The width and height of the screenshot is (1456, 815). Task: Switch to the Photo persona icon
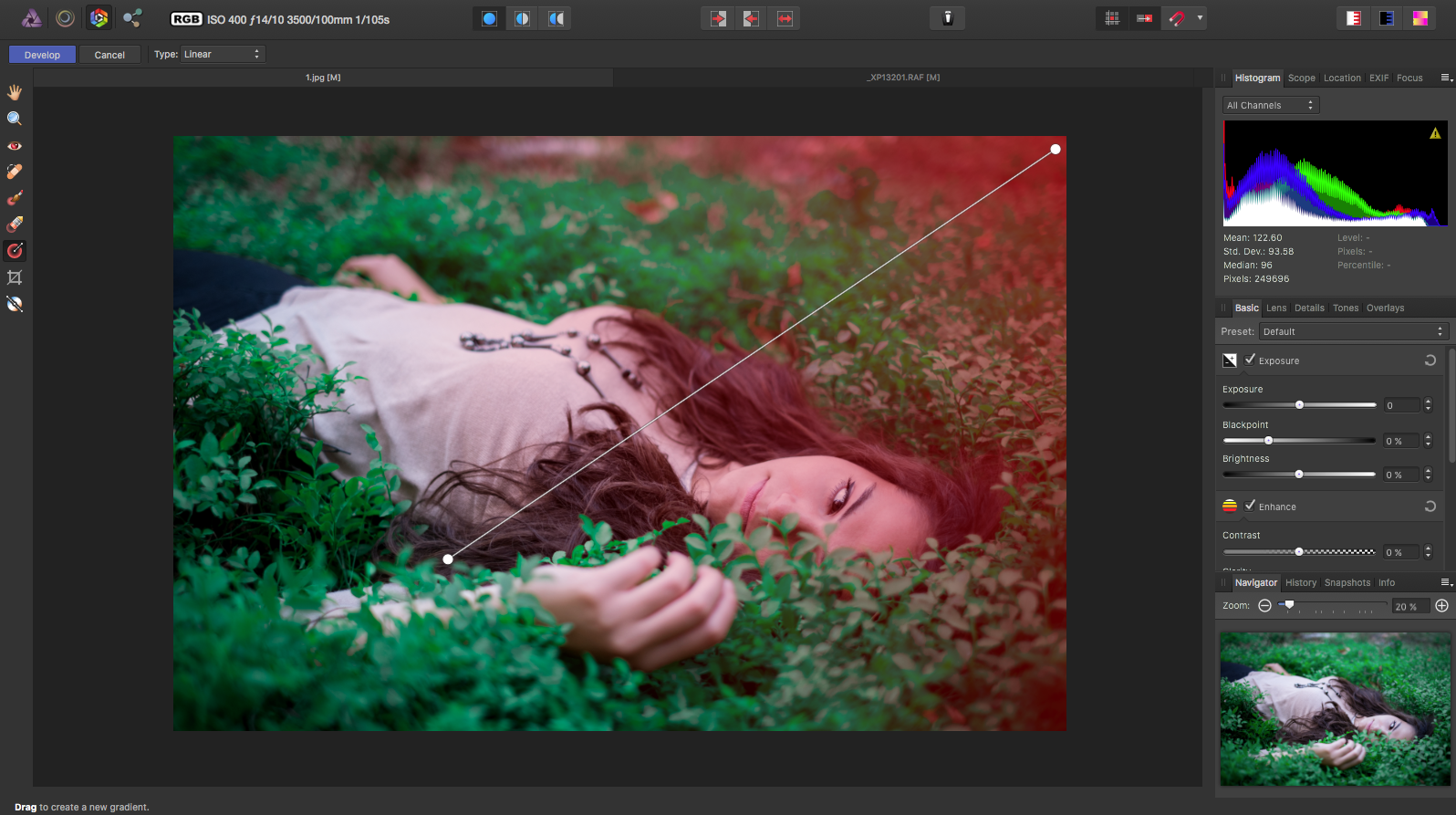pos(32,18)
